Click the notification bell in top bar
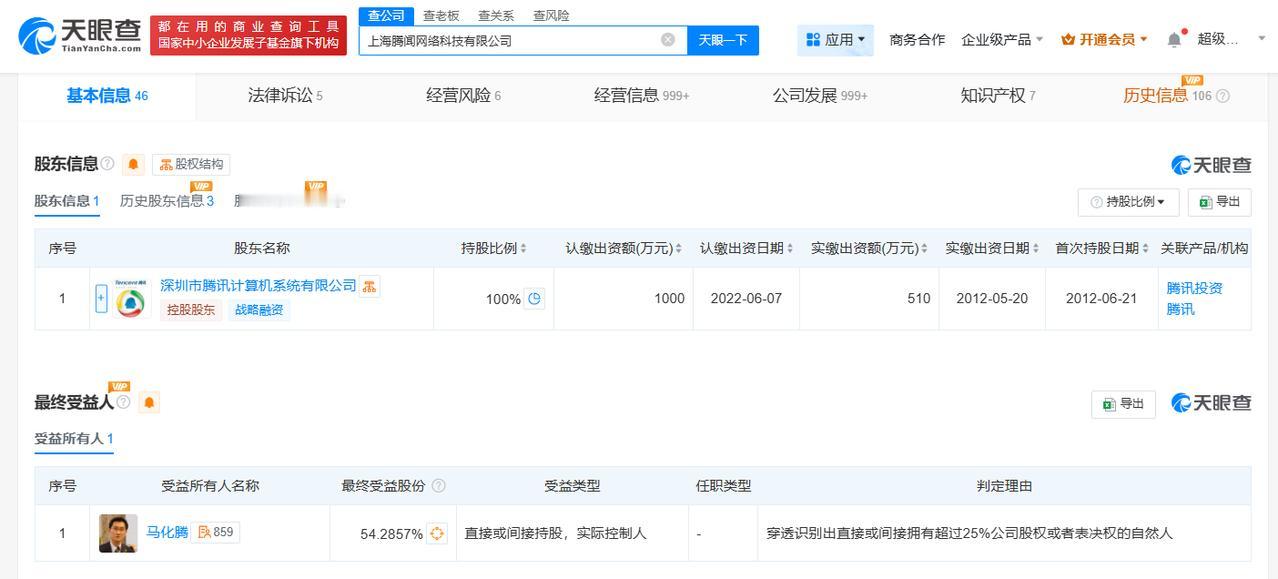Image resolution: width=1278 pixels, height=579 pixels. pos(1175,39)
